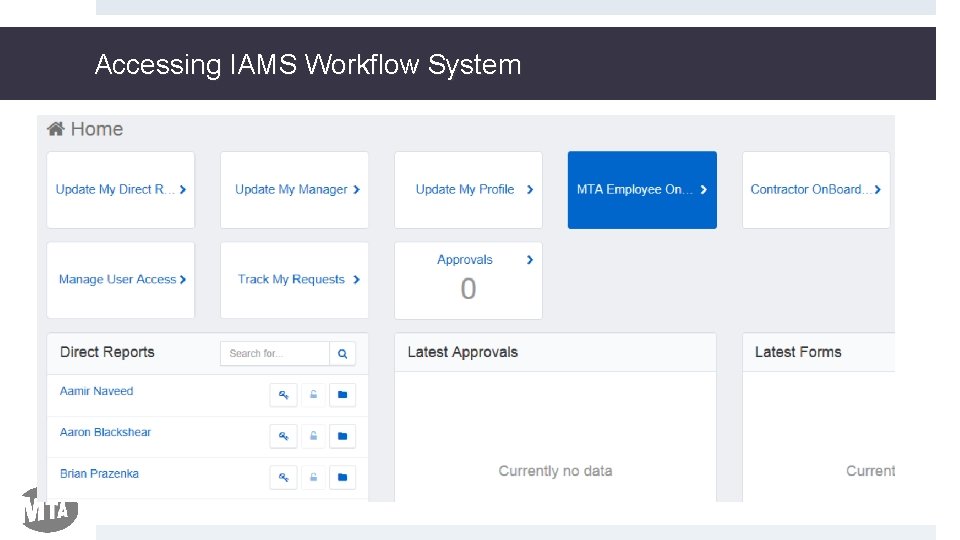Open Update My Manager tile label
This screenshot has height=540, width=960.
click(291, 190)
